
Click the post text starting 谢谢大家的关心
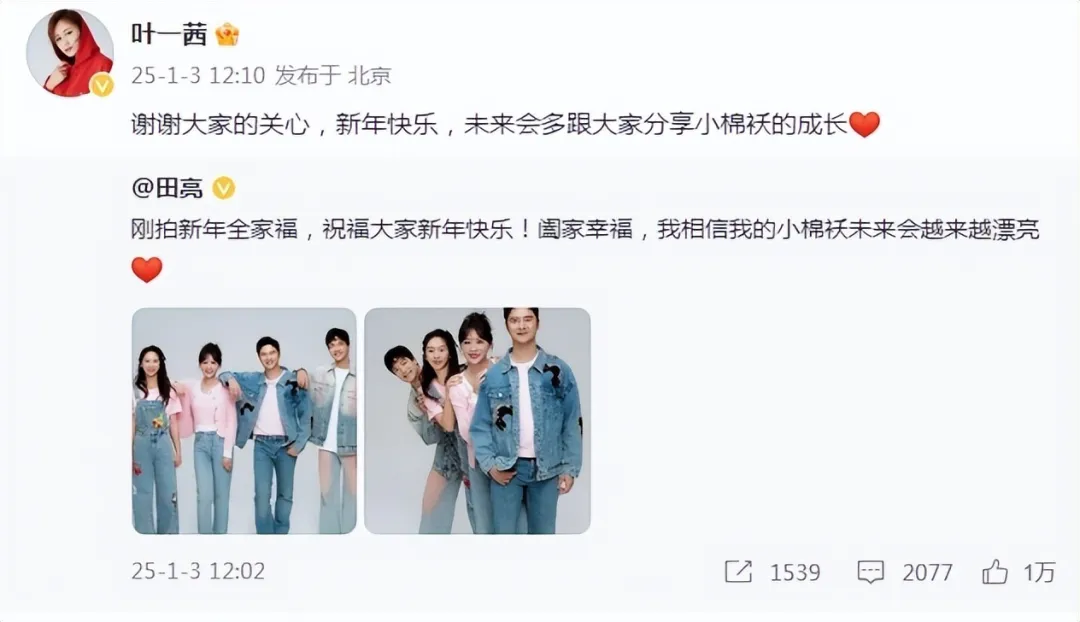click(x=489, y=125)
